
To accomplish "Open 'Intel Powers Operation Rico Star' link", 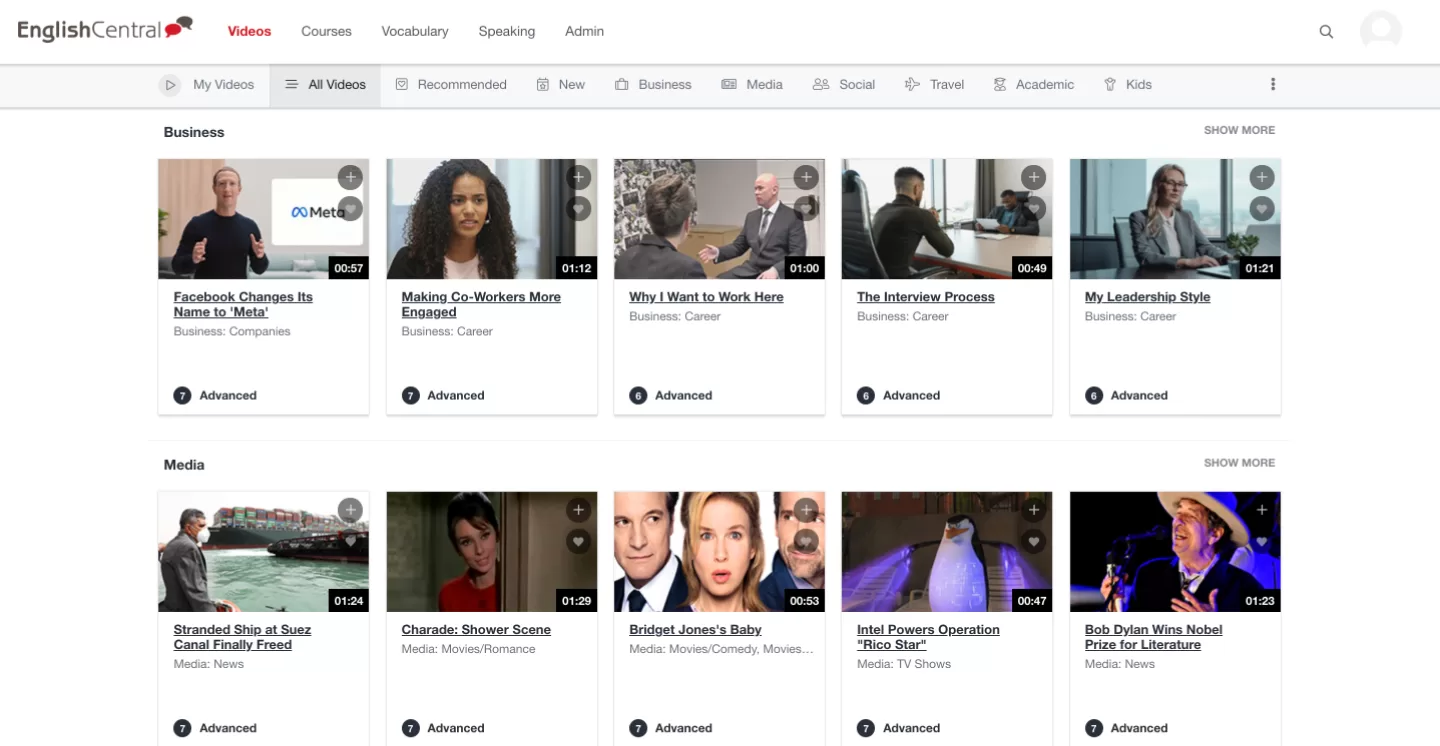I will 928,637.
